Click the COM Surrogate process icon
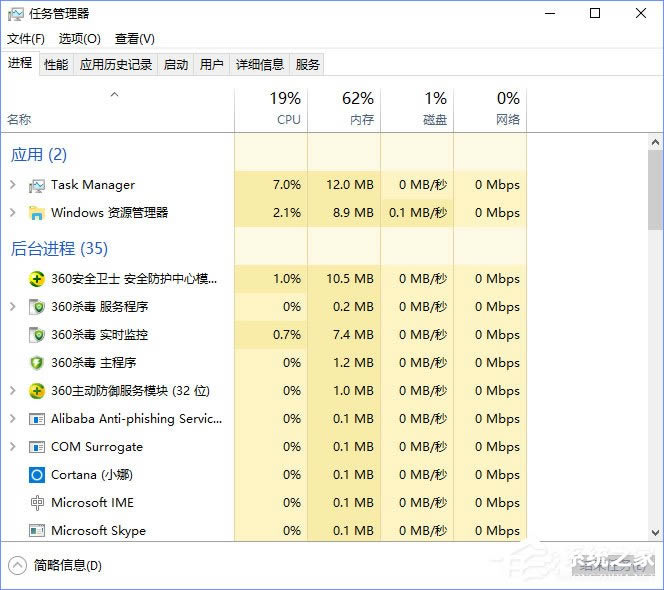Screen dimensions: 664x590 (x=37, y=447)
